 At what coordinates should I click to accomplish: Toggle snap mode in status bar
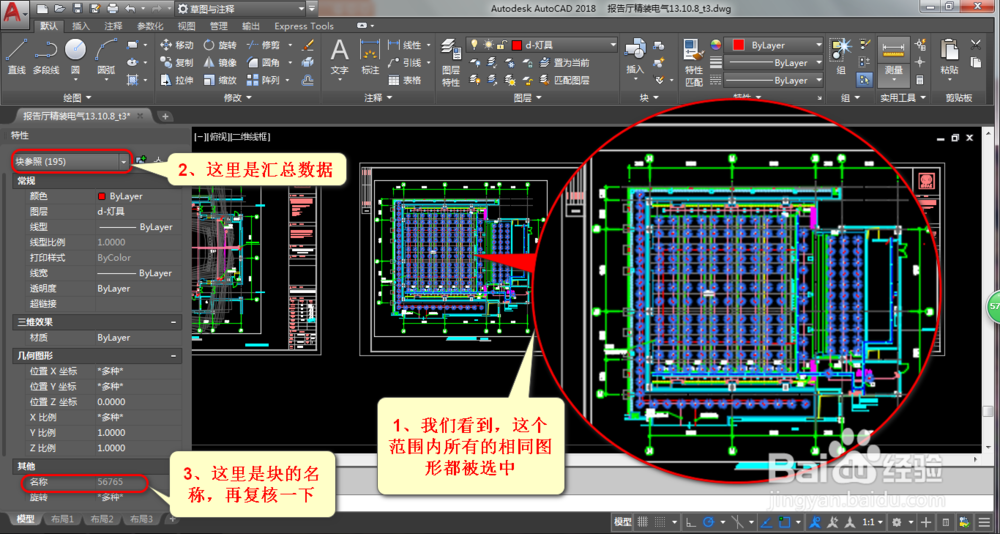coord(661,521)
